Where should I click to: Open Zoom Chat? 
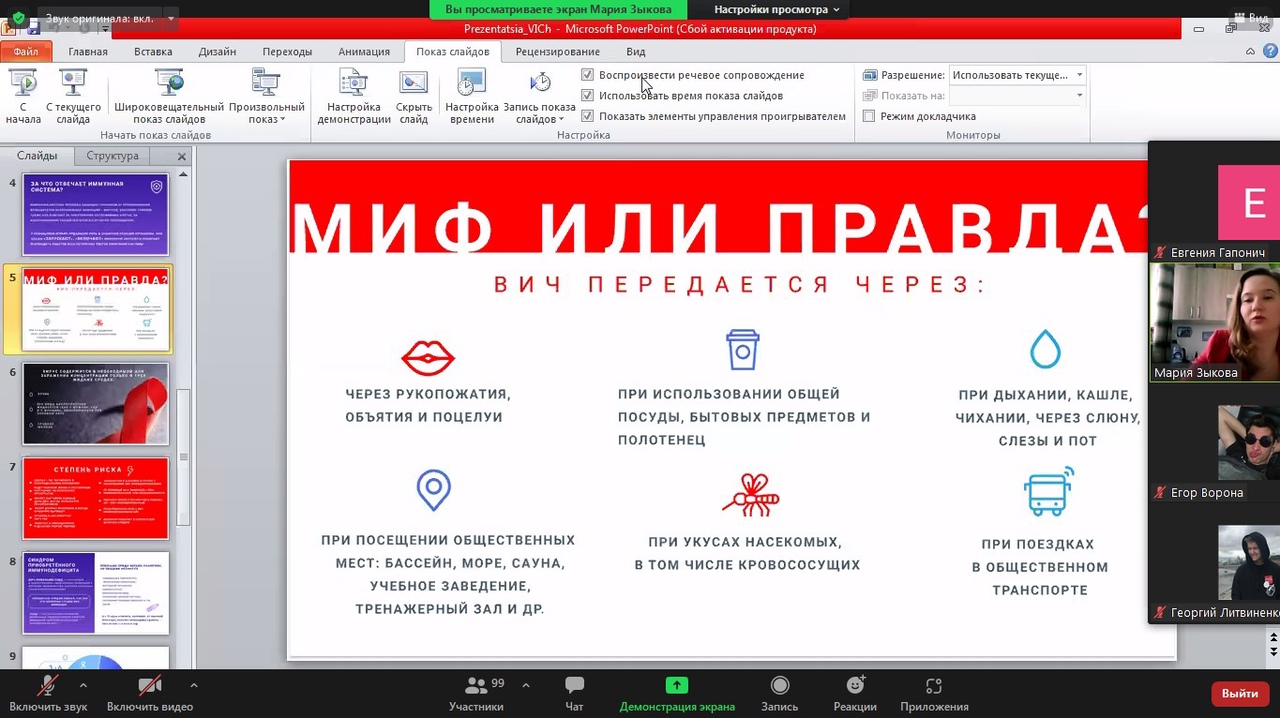[574, 693]
